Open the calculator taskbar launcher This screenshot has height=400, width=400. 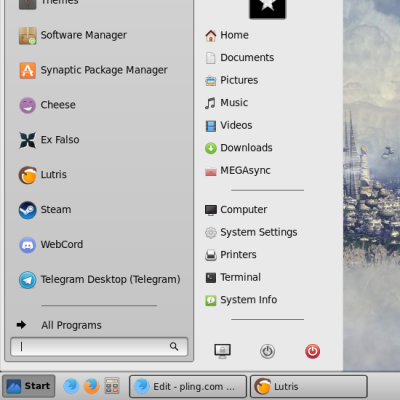tap(112, 386)
